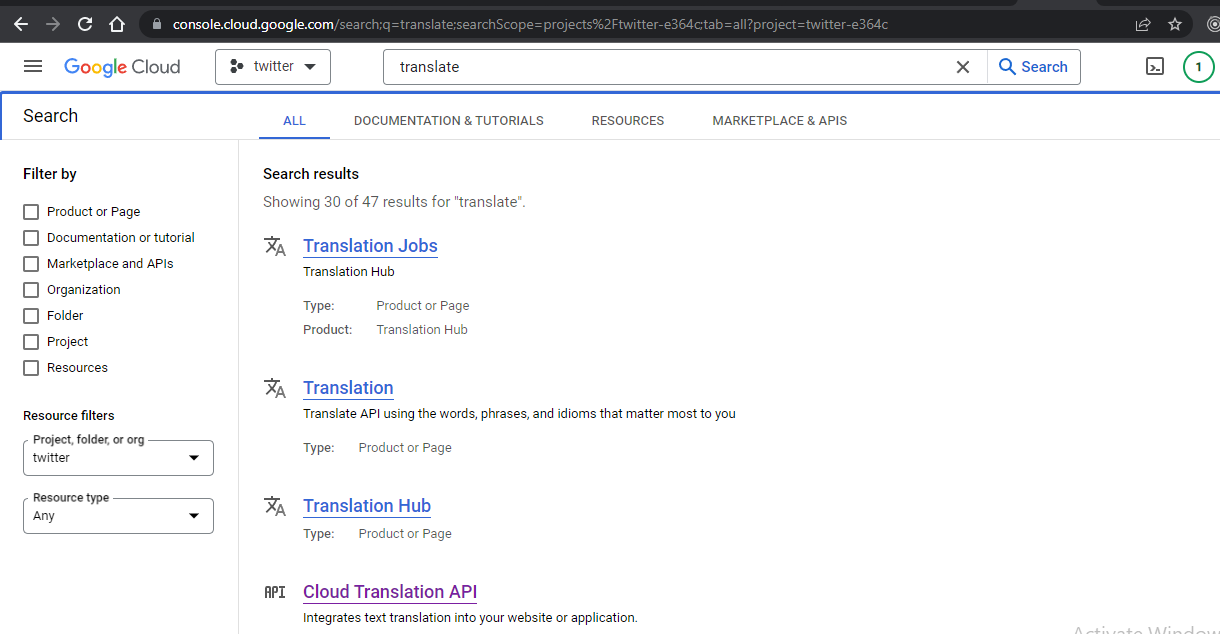Click the 'Translate API using the words' description
The height and width of the screenshot is (634, 1220).
point(519,414)
